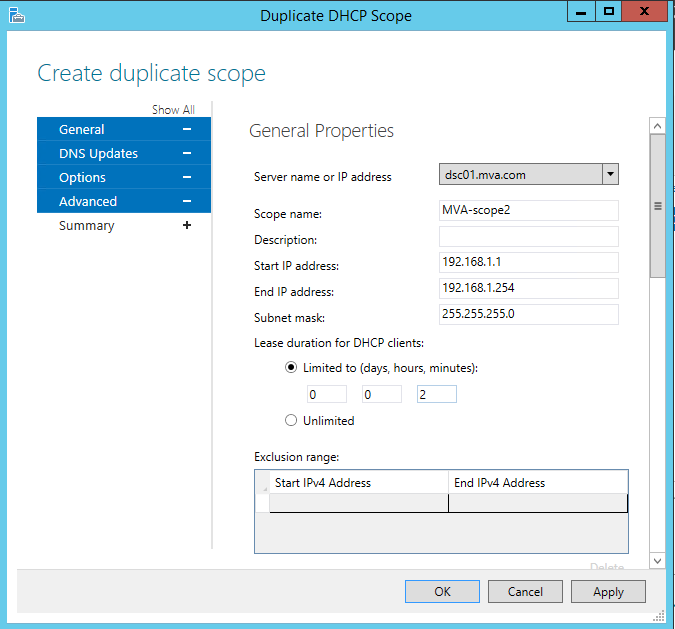
Task: Open the General section
Action: pyautogui.click(x=124, y=129)
